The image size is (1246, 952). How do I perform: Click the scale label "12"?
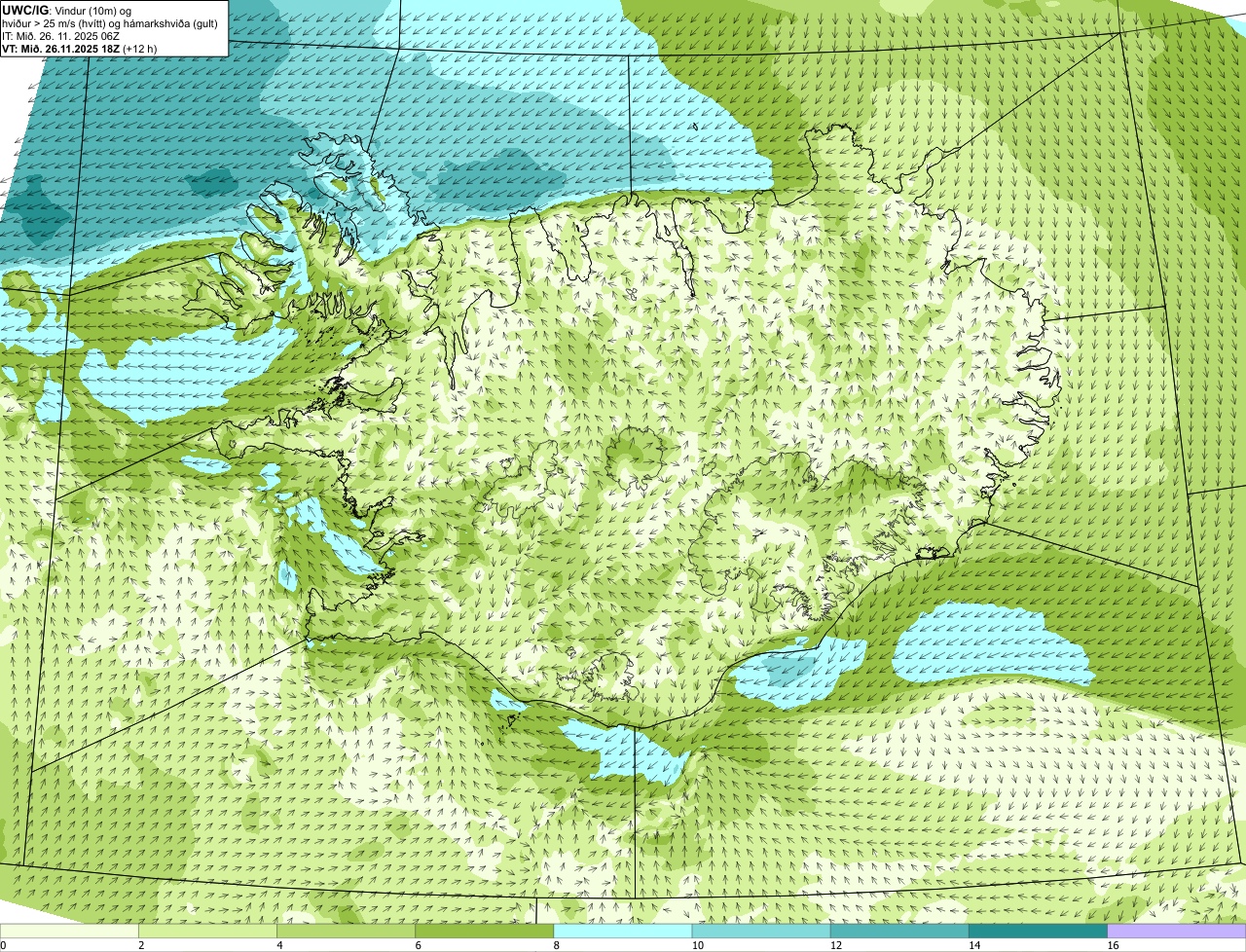click(835, 945)
